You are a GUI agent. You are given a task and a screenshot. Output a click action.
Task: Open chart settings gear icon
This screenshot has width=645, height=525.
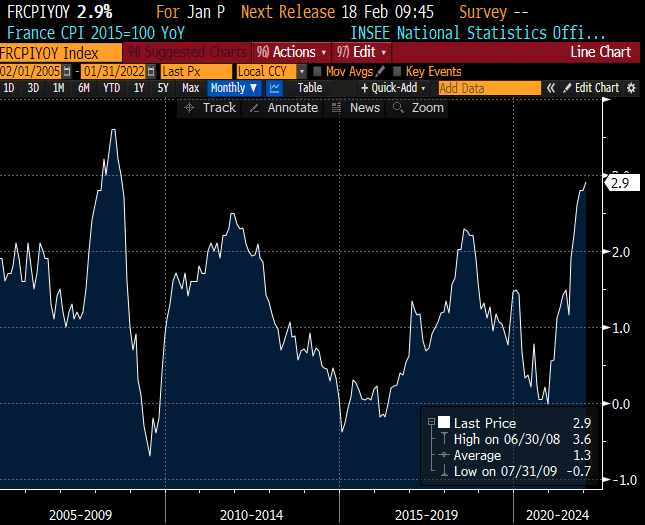[x=631, y=88]
